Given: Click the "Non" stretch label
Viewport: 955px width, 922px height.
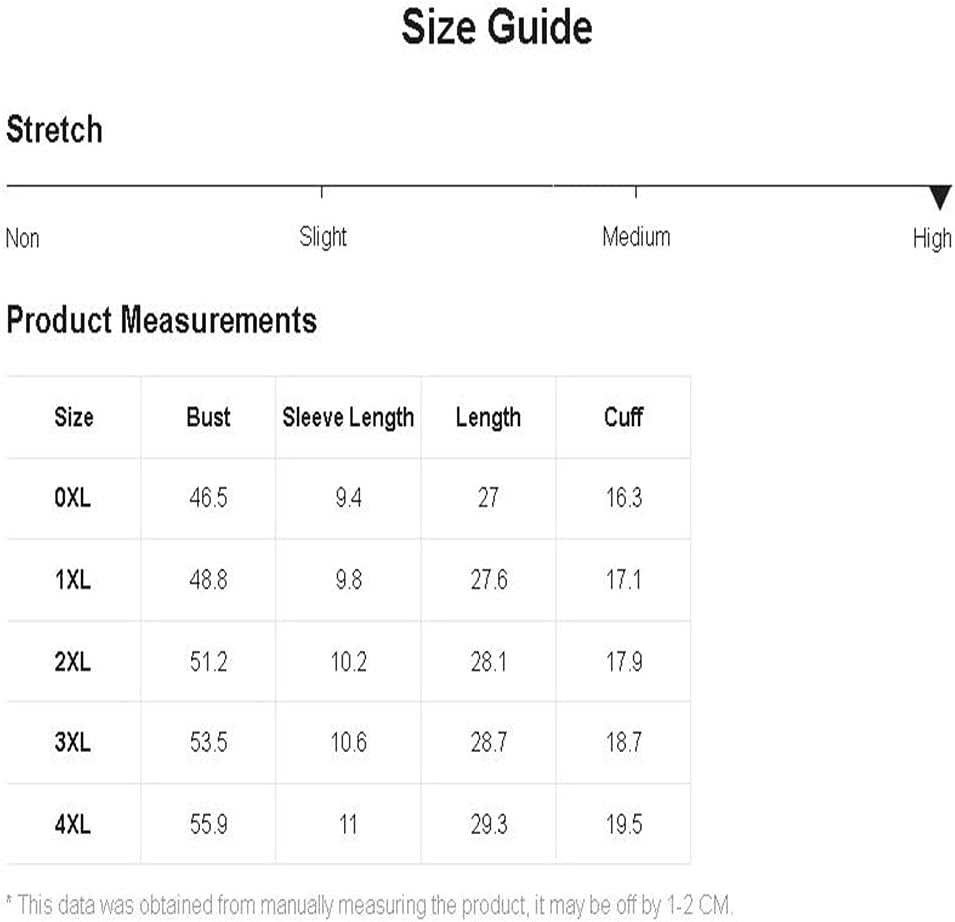Looking at the screenshot, I should click(23, 240).
